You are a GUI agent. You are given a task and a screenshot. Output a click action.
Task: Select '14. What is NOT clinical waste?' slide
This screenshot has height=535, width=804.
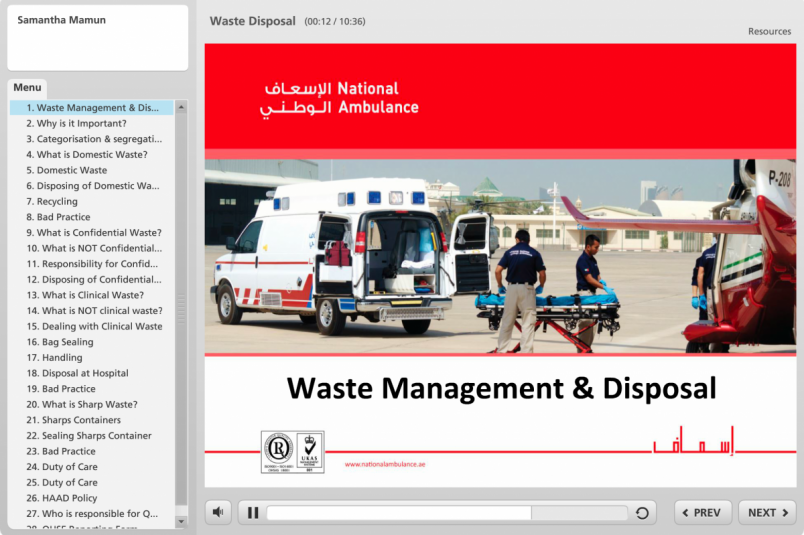[94, 311]
